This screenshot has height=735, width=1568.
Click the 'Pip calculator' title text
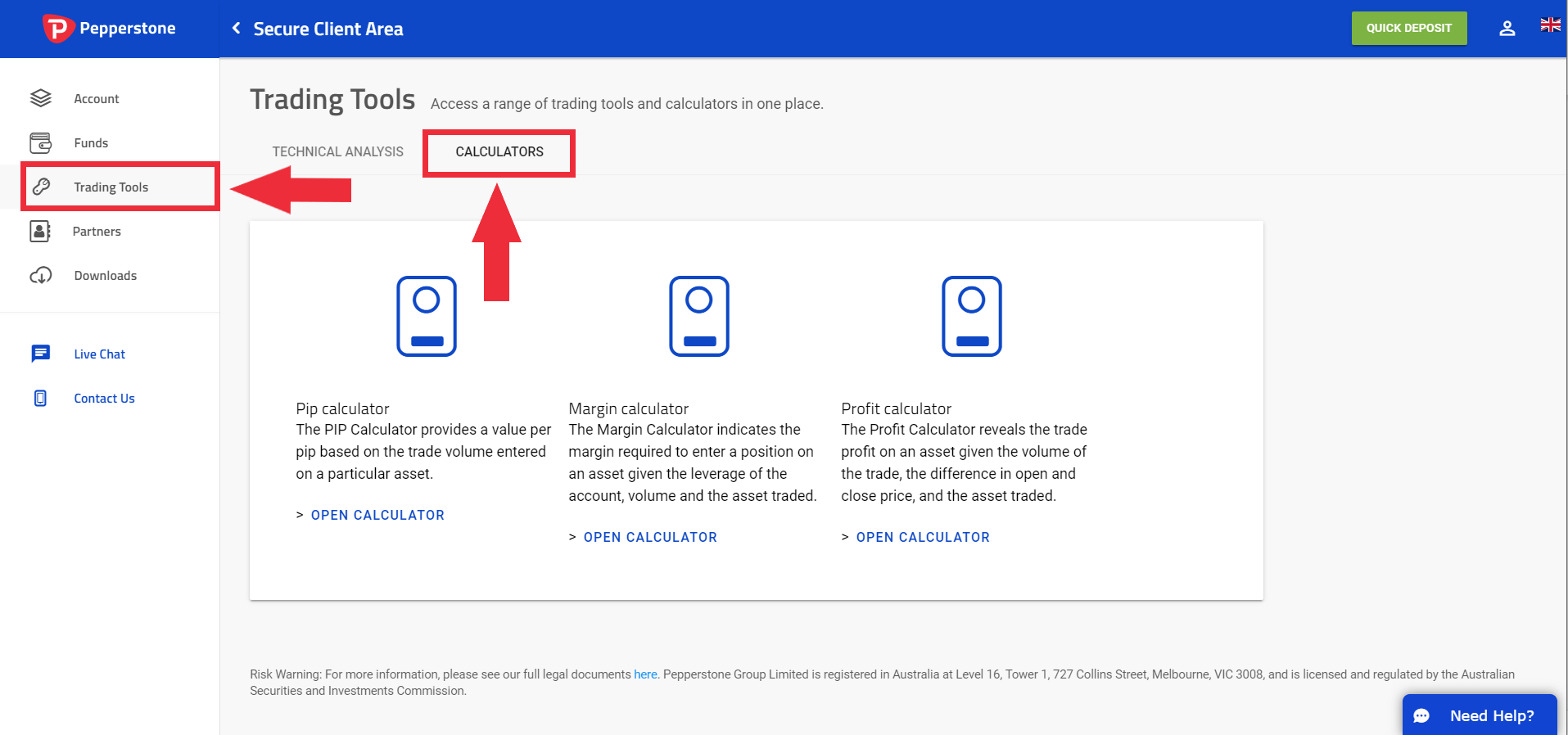click(342, 408)
